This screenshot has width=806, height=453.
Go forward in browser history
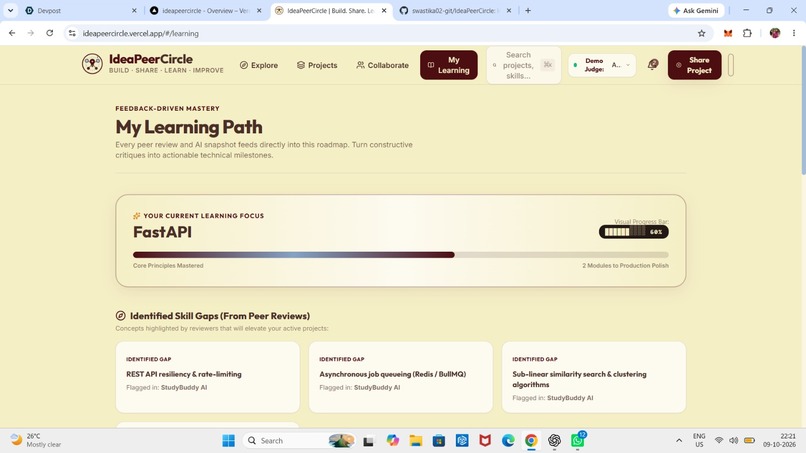pyautogui.click(x=31, y=33)
